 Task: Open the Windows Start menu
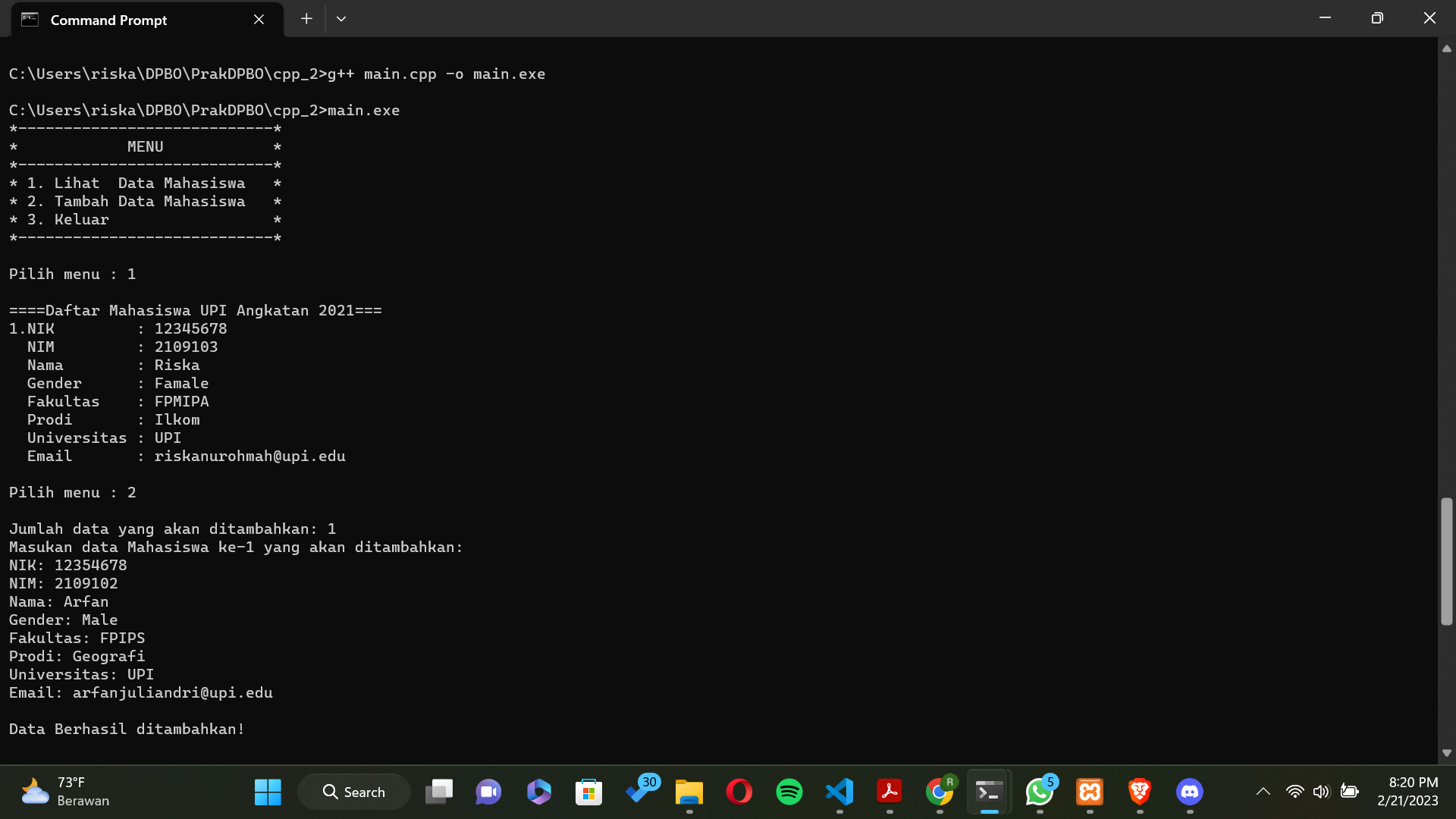[x=267, y=792]
